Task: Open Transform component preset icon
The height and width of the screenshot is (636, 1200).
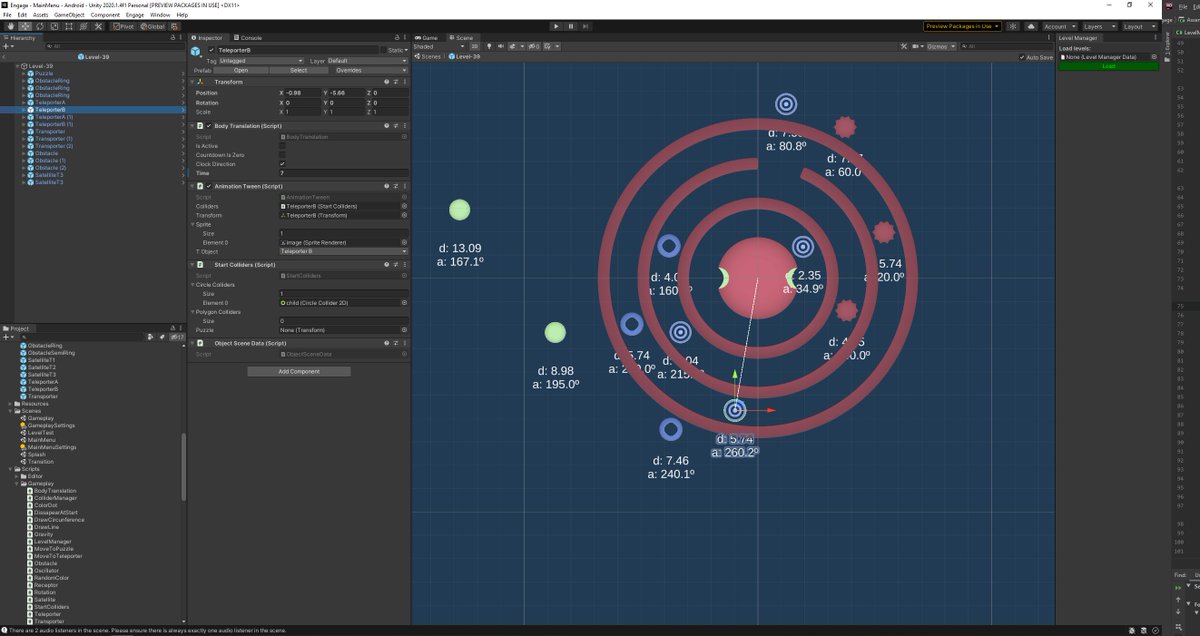Action: click(396, 82)
